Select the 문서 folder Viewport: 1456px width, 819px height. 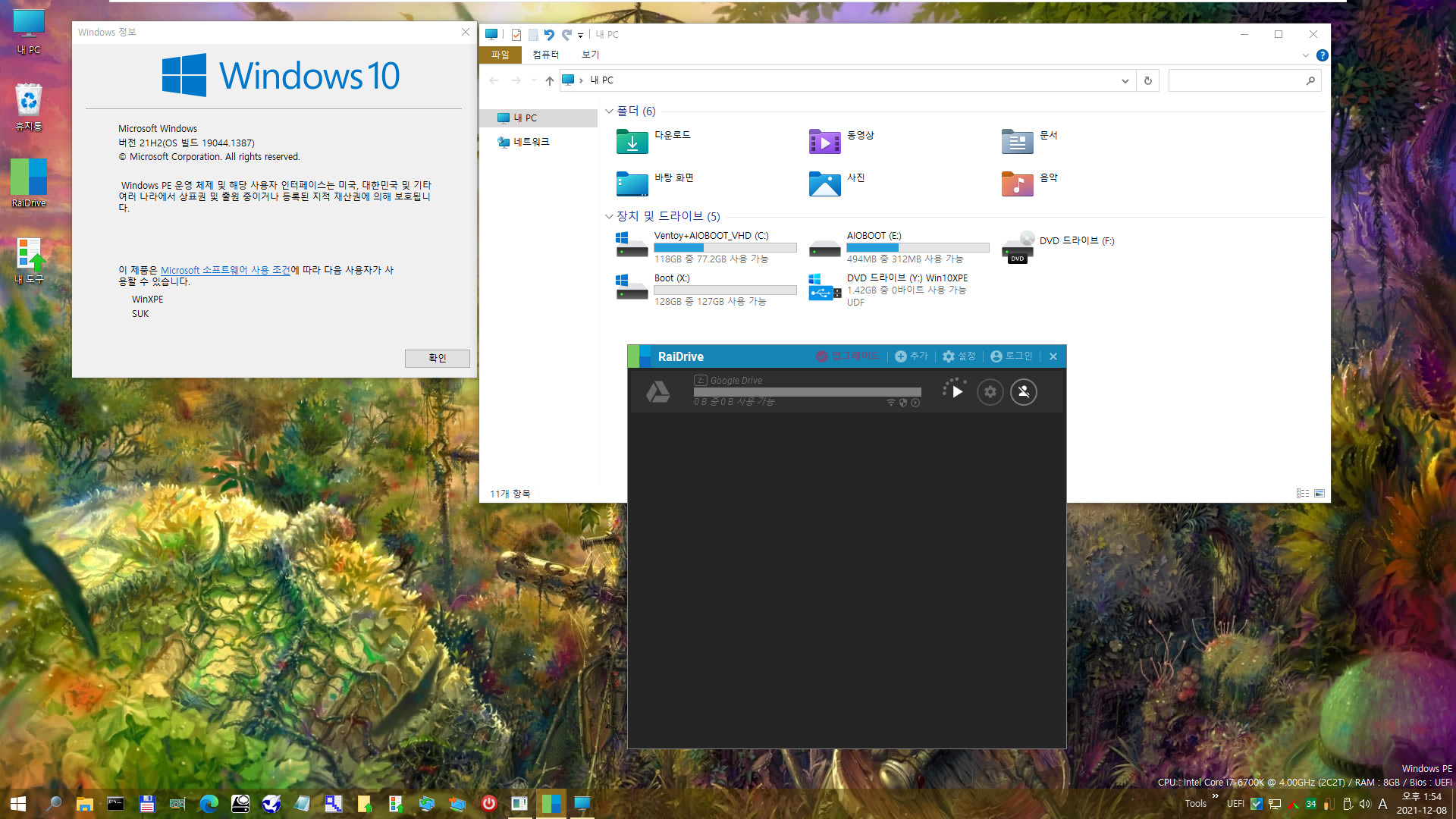tap(1030, 141)
